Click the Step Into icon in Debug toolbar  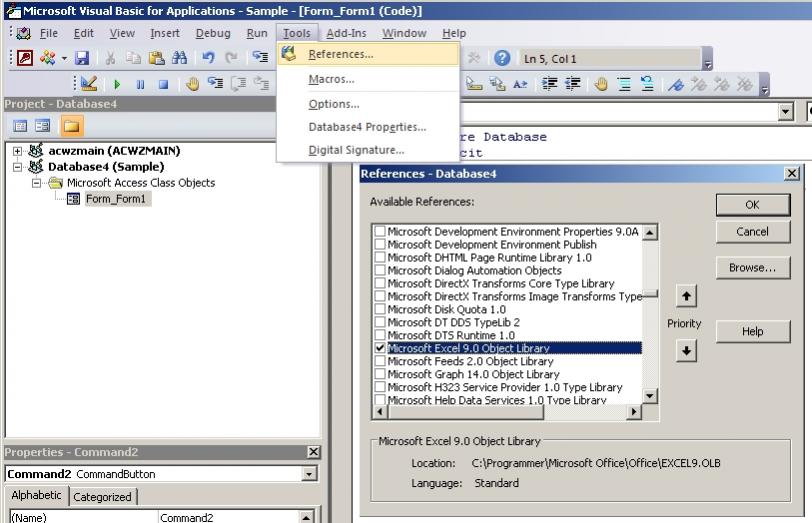pyautogui.click(x=215, y=83)
